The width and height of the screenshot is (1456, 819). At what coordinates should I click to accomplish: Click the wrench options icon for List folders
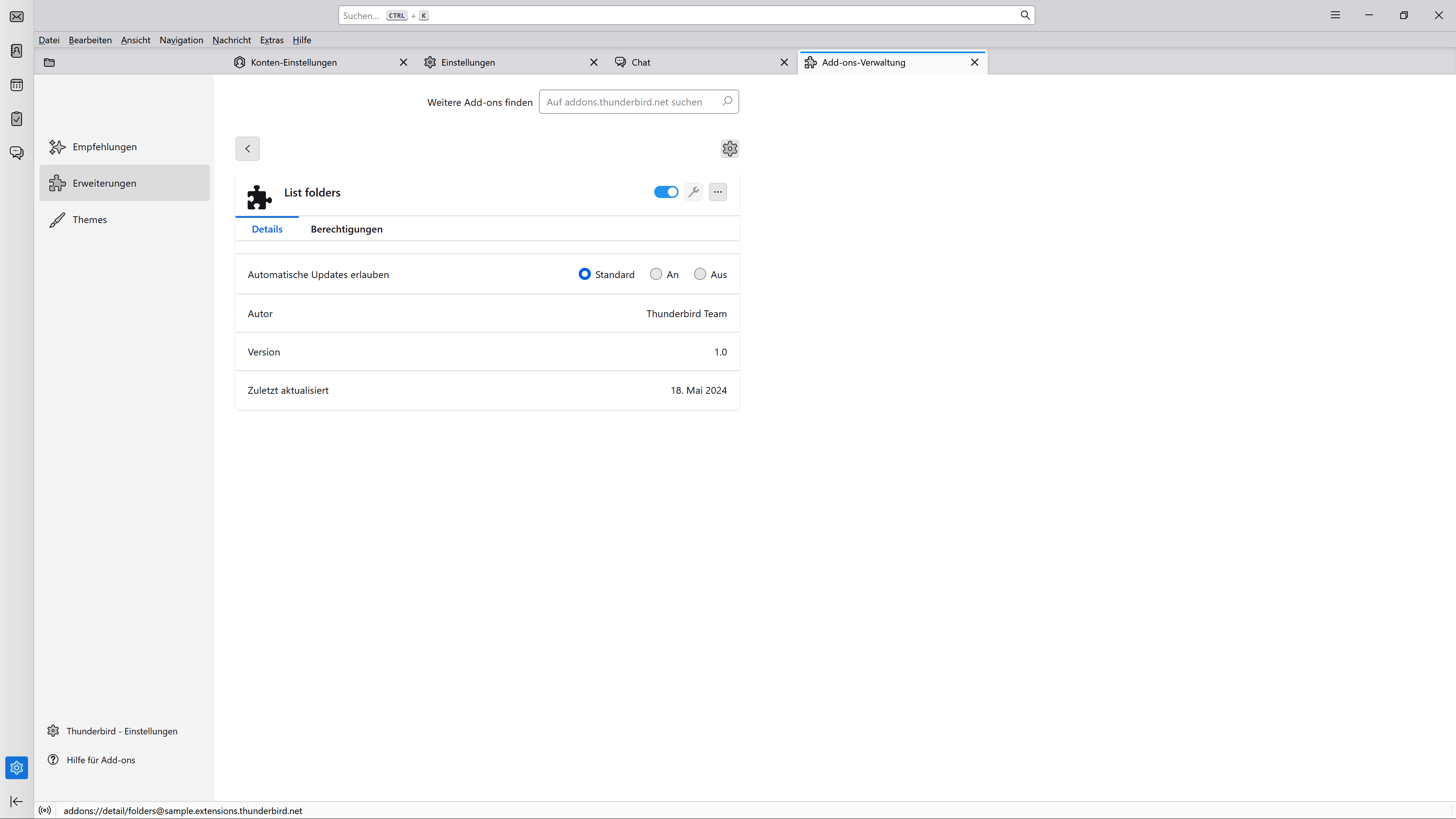[x=694, y=192]
